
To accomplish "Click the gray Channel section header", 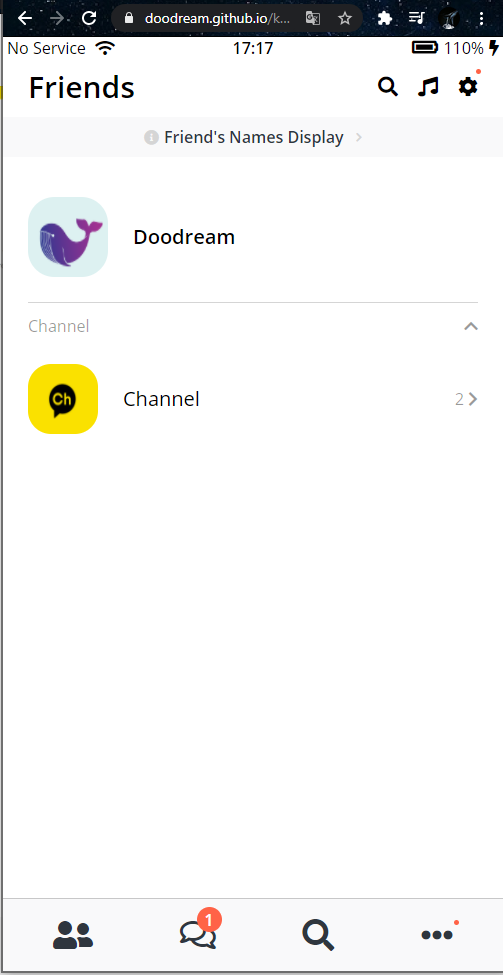I will click(x=58, y=326).
